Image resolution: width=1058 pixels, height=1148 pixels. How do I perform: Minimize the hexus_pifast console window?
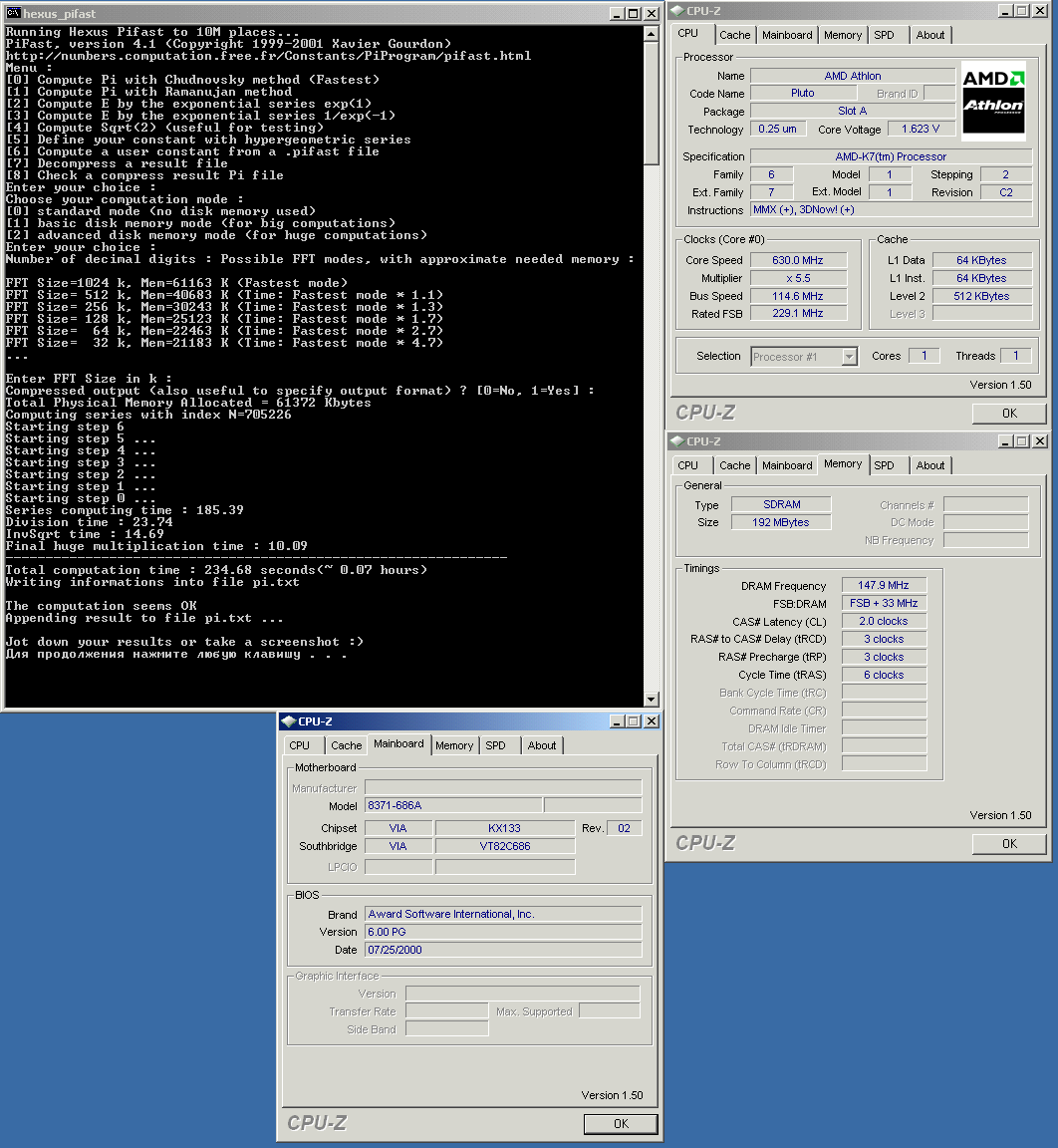[618, 13]
